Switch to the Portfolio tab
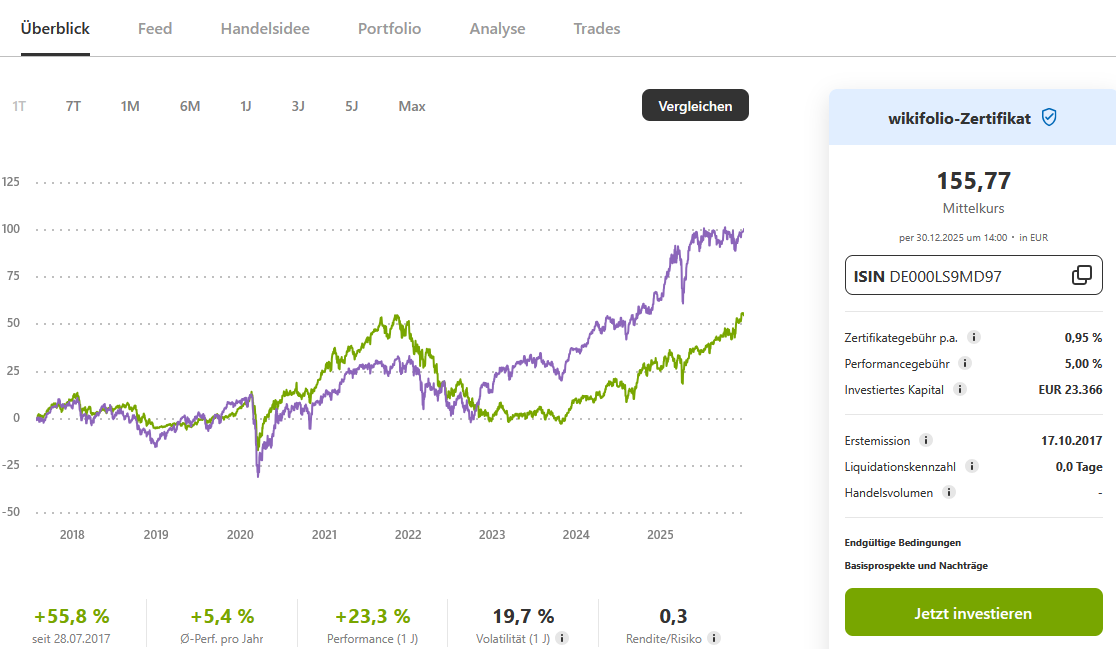1116x649 pixels. (389, 29)
